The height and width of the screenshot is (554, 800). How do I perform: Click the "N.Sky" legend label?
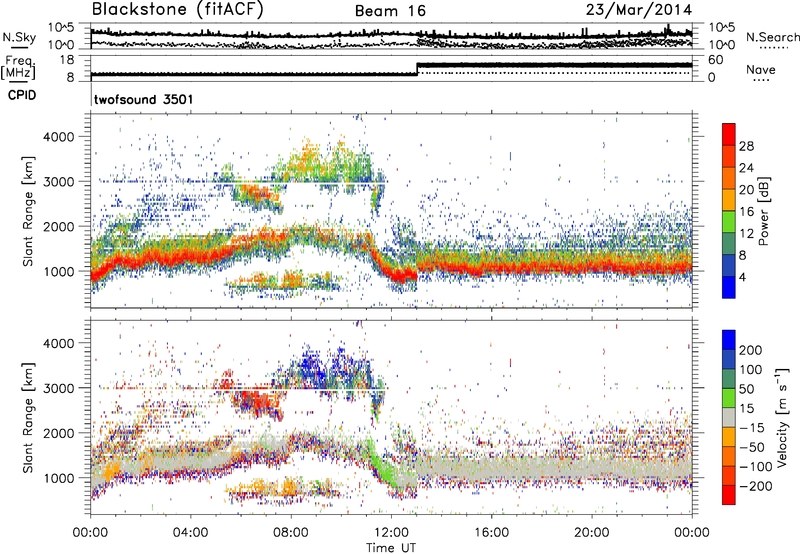pyautogui.click(x=19, y=37)
